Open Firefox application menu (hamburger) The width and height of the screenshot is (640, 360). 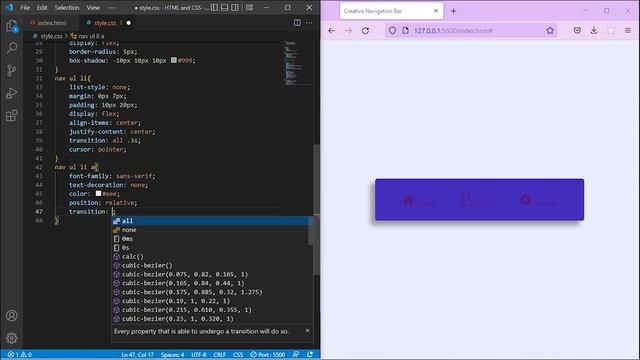pos(628,31)
